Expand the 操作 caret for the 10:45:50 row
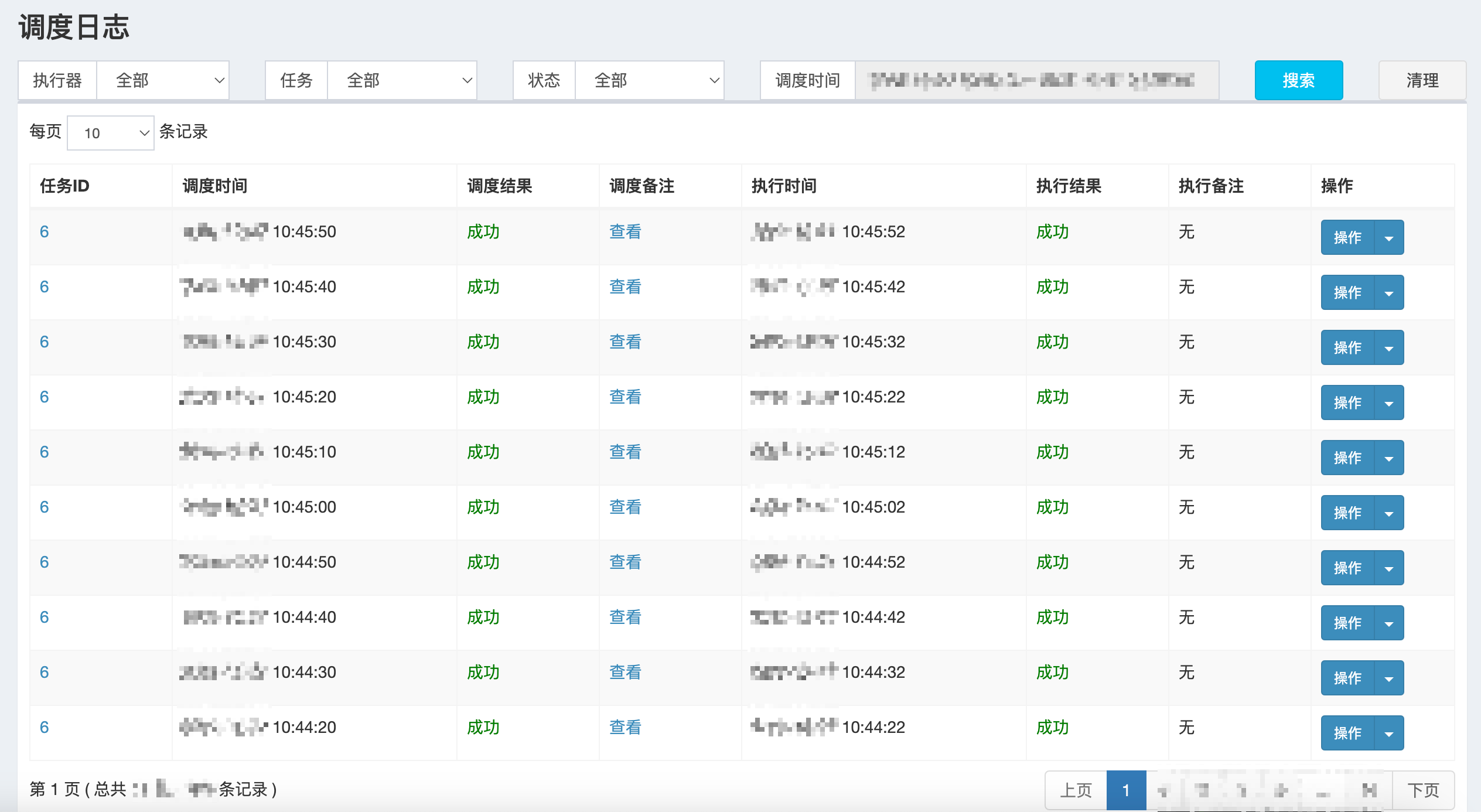This screenshot has height=812, width=1481. point(1388,238)
